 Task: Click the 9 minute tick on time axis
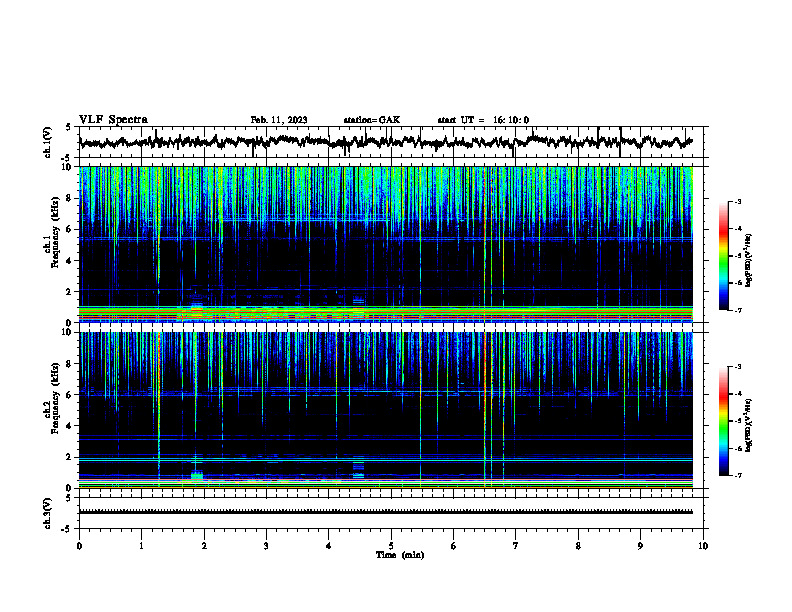point(640,546)
